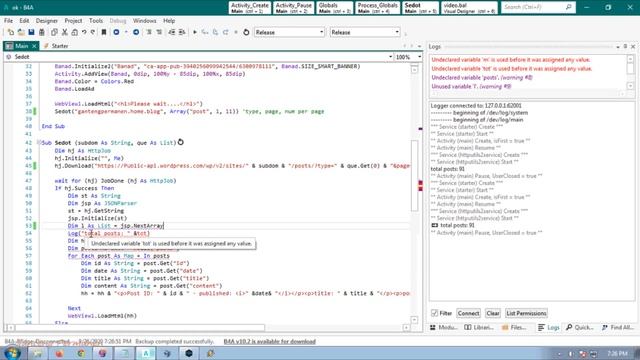Save the project with the floppy disk icon
640x360 pixels.
(31, 32)
